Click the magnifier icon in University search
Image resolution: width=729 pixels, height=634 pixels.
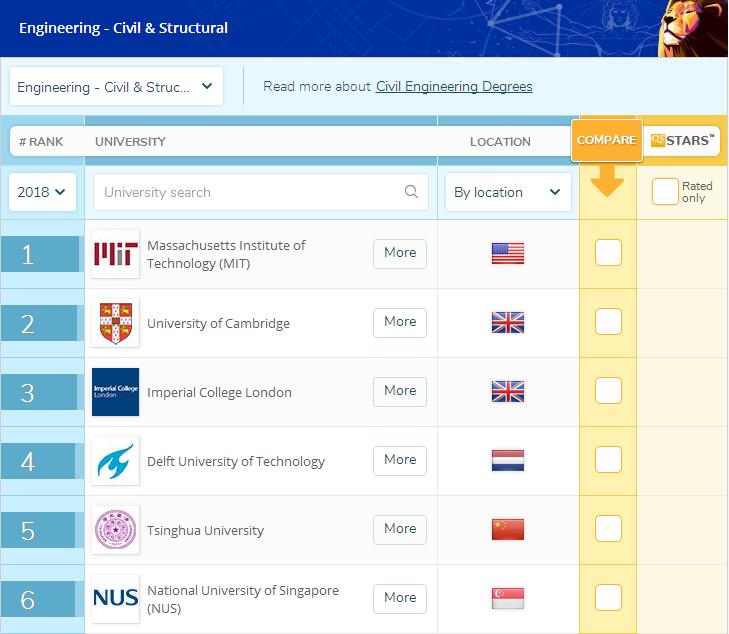click(x=411, y=192)
